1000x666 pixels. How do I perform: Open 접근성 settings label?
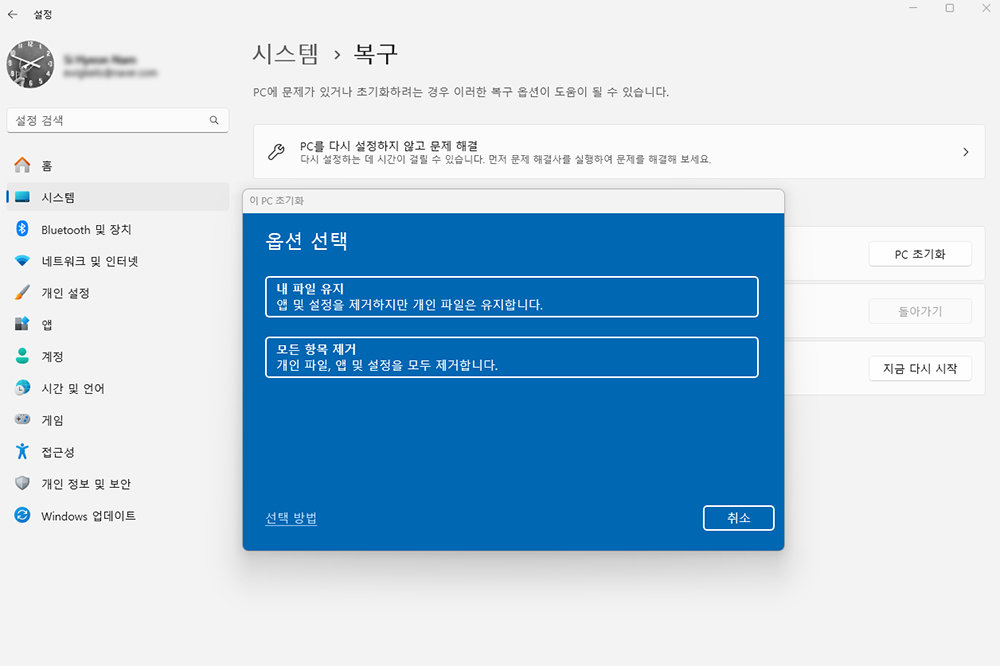pyautogui.click(x=58, y=452)
